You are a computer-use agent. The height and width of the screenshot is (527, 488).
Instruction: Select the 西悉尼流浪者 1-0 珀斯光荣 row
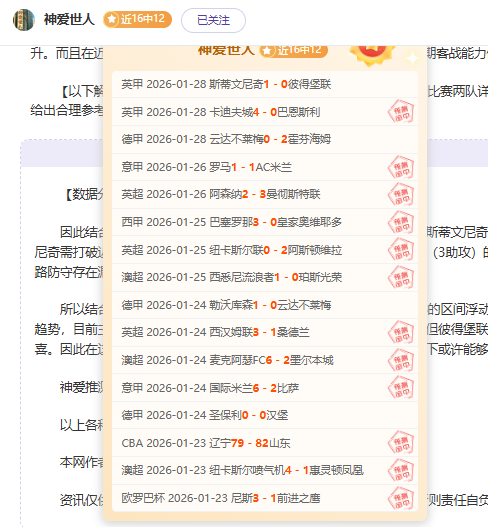pyautogui.click(x=265, y=277)
